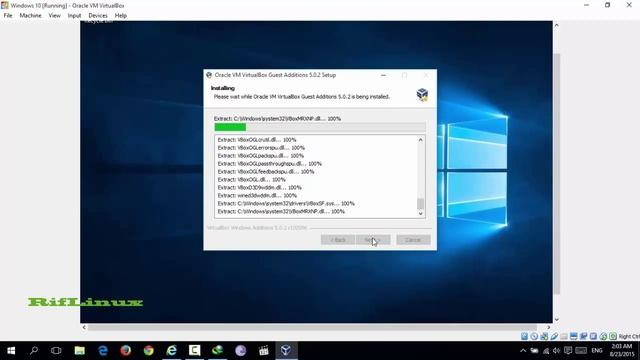Click the ENG language indicator

coord(597,351)
